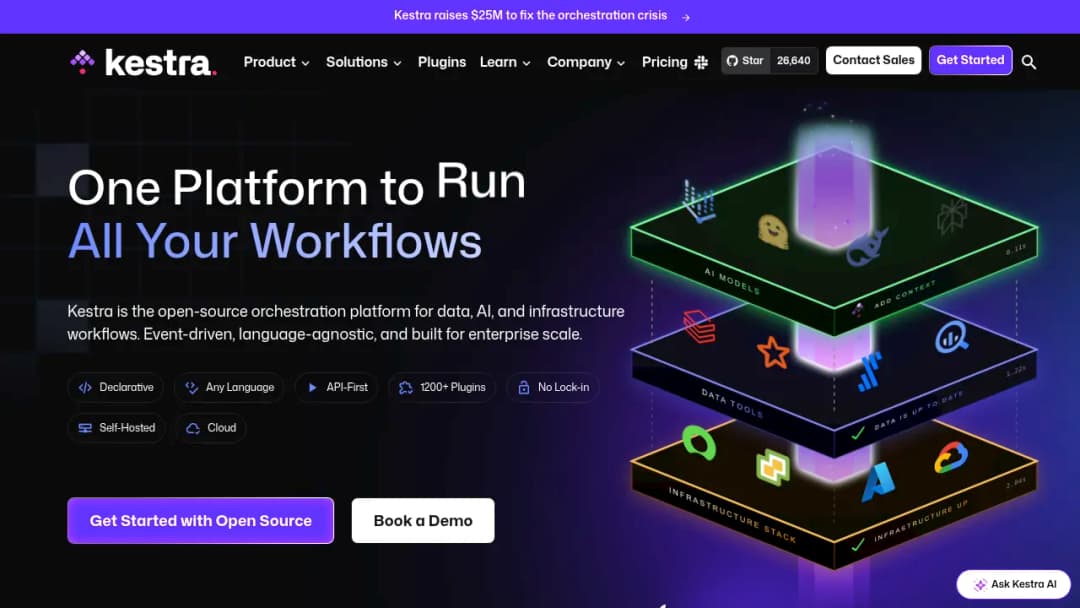Click the Slack icon beside Pricing
Viewport: 1080px width, 608px height.
[701, 63]
